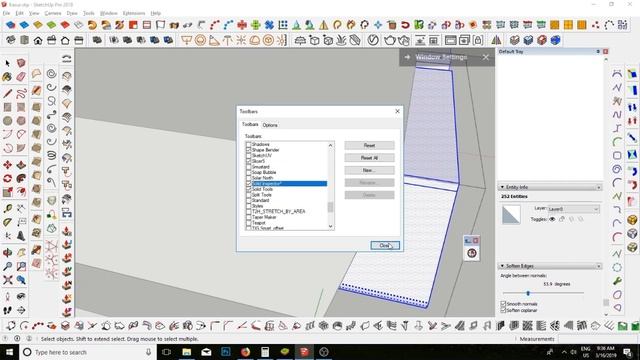Click the Windows search box
Screen dimensions: 640x360
[87, 352]
